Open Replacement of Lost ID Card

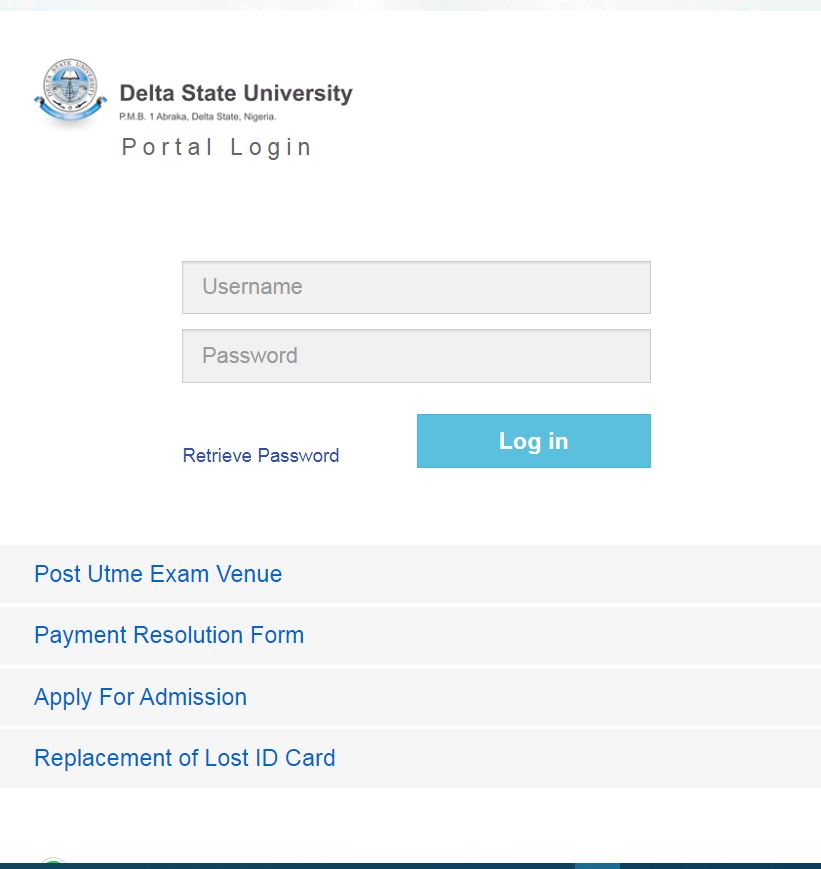click(x=185, y=758)
